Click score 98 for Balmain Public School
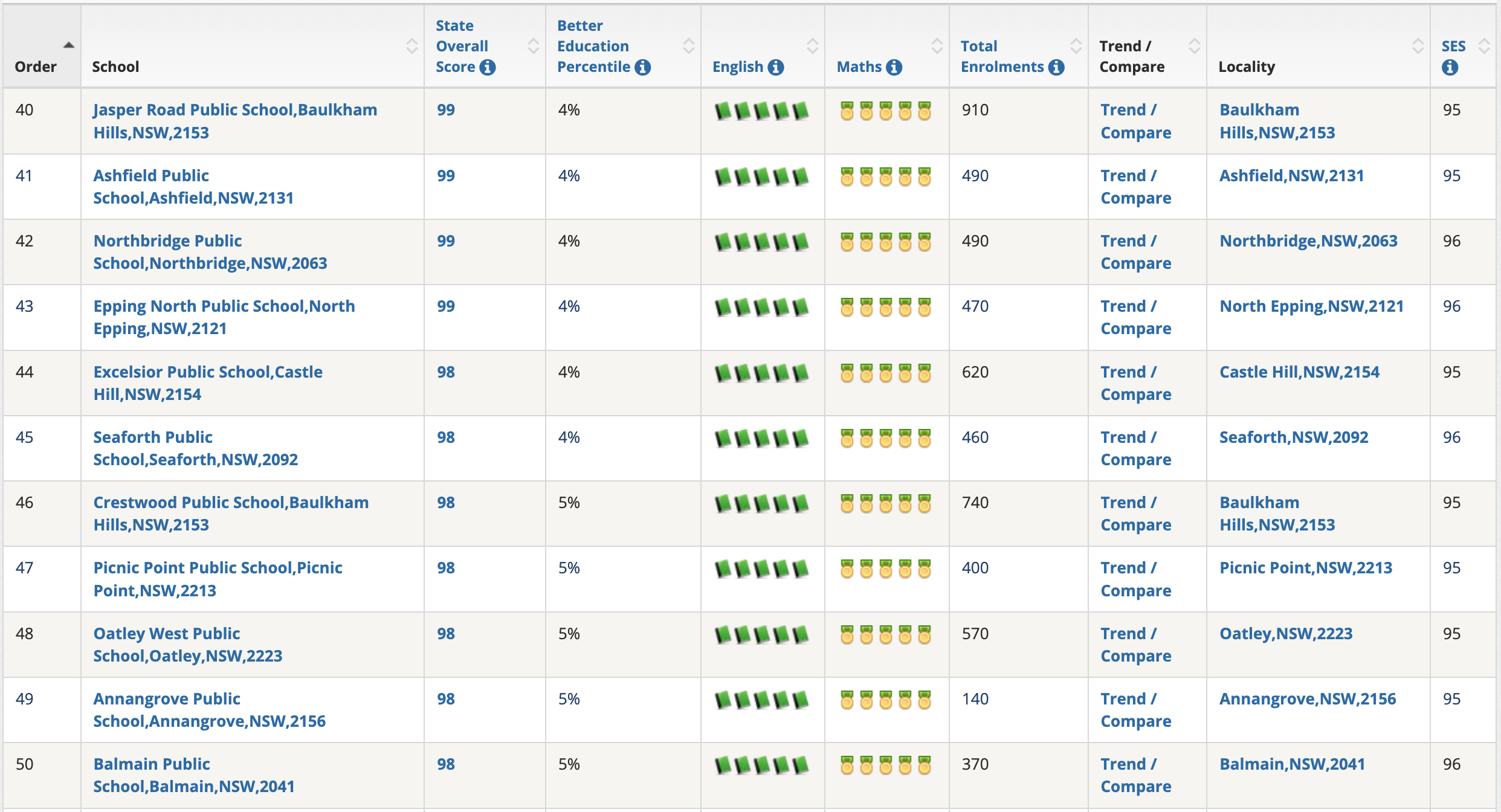Screen dimensions: 1501x812 pyautogui.click(x=446, y=764)
